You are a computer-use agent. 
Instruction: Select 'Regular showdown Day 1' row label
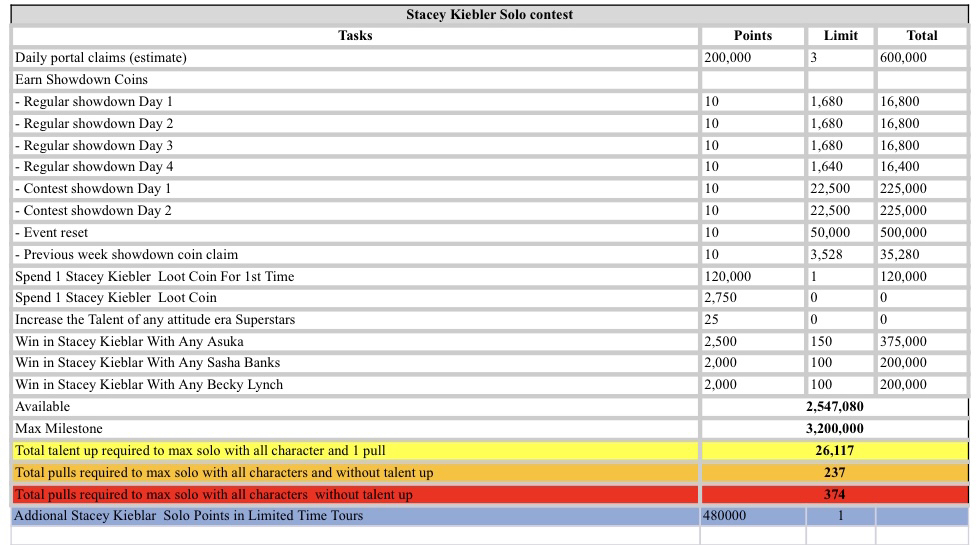[x=355, y=101]
